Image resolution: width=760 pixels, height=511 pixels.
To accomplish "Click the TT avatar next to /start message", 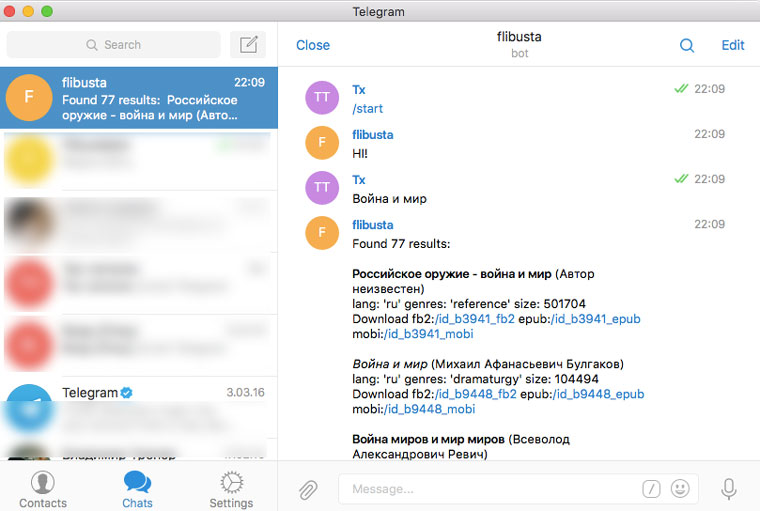I will point(322,97).
